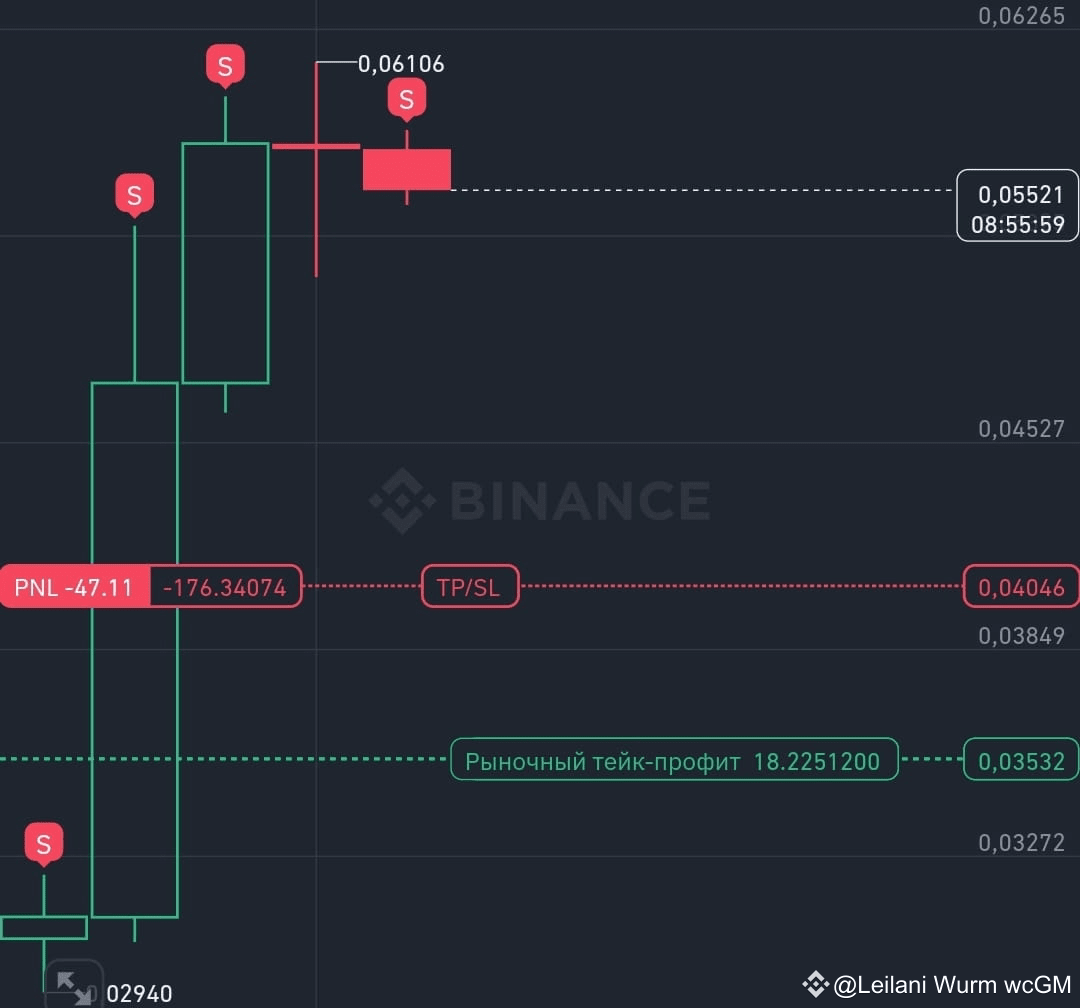Click the current price 0,05521 countdown box
1080x1008 pixels.
pos(1017,206)
